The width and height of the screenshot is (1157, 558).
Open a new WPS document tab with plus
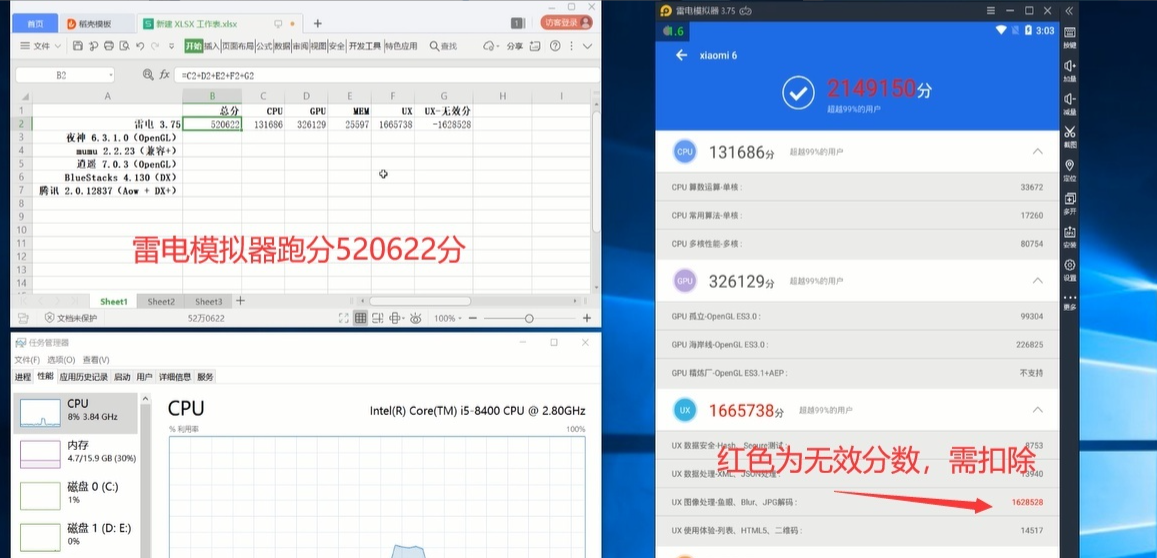317,23
